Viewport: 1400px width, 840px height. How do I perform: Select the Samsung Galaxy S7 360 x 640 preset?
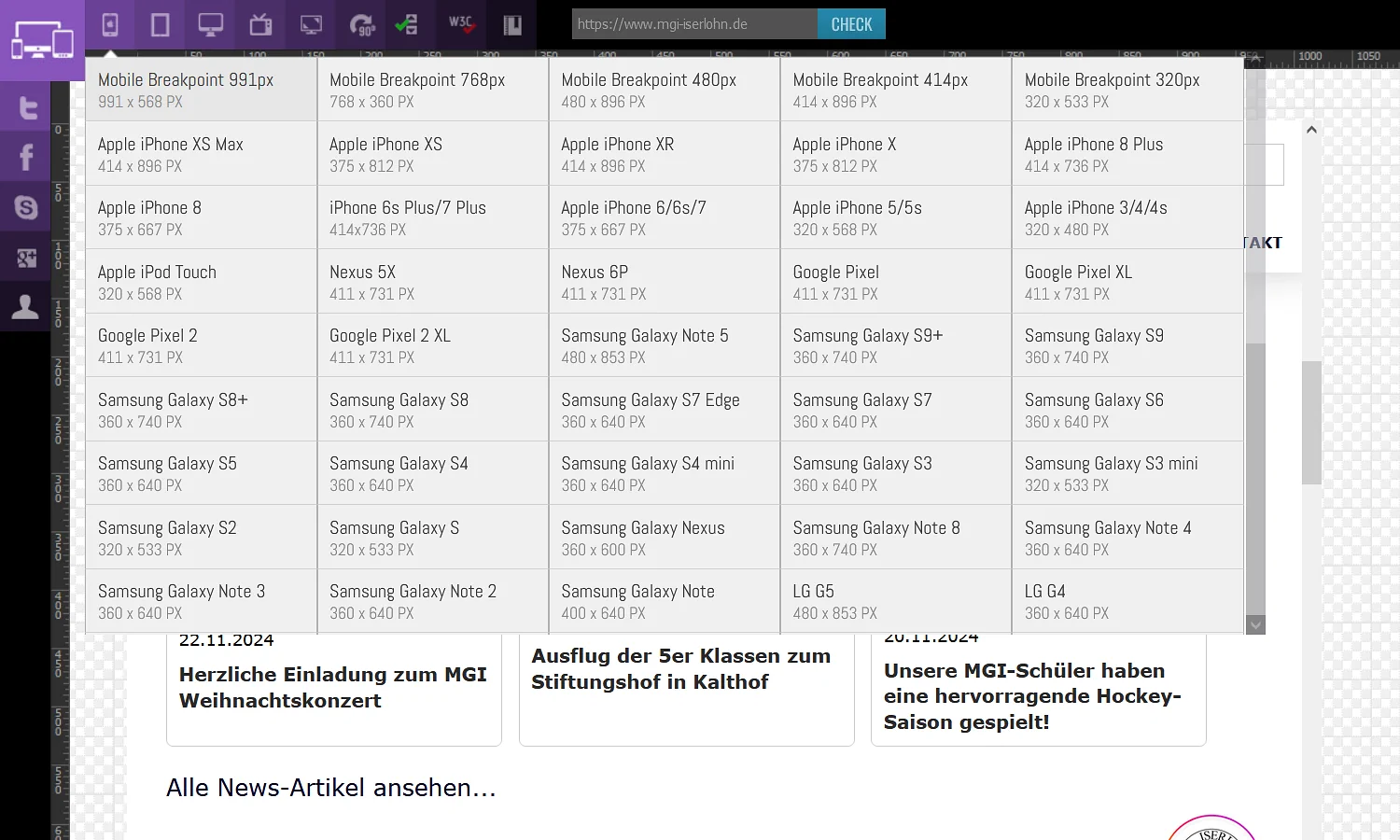[x=896, y=410]
